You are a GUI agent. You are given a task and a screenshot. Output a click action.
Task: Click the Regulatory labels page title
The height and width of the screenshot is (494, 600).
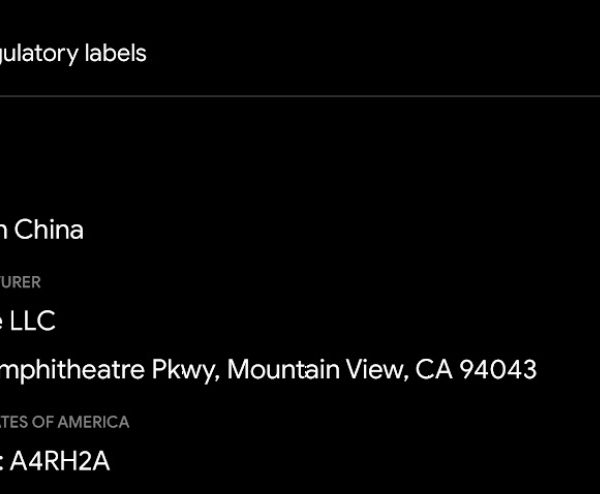[73, 54]
